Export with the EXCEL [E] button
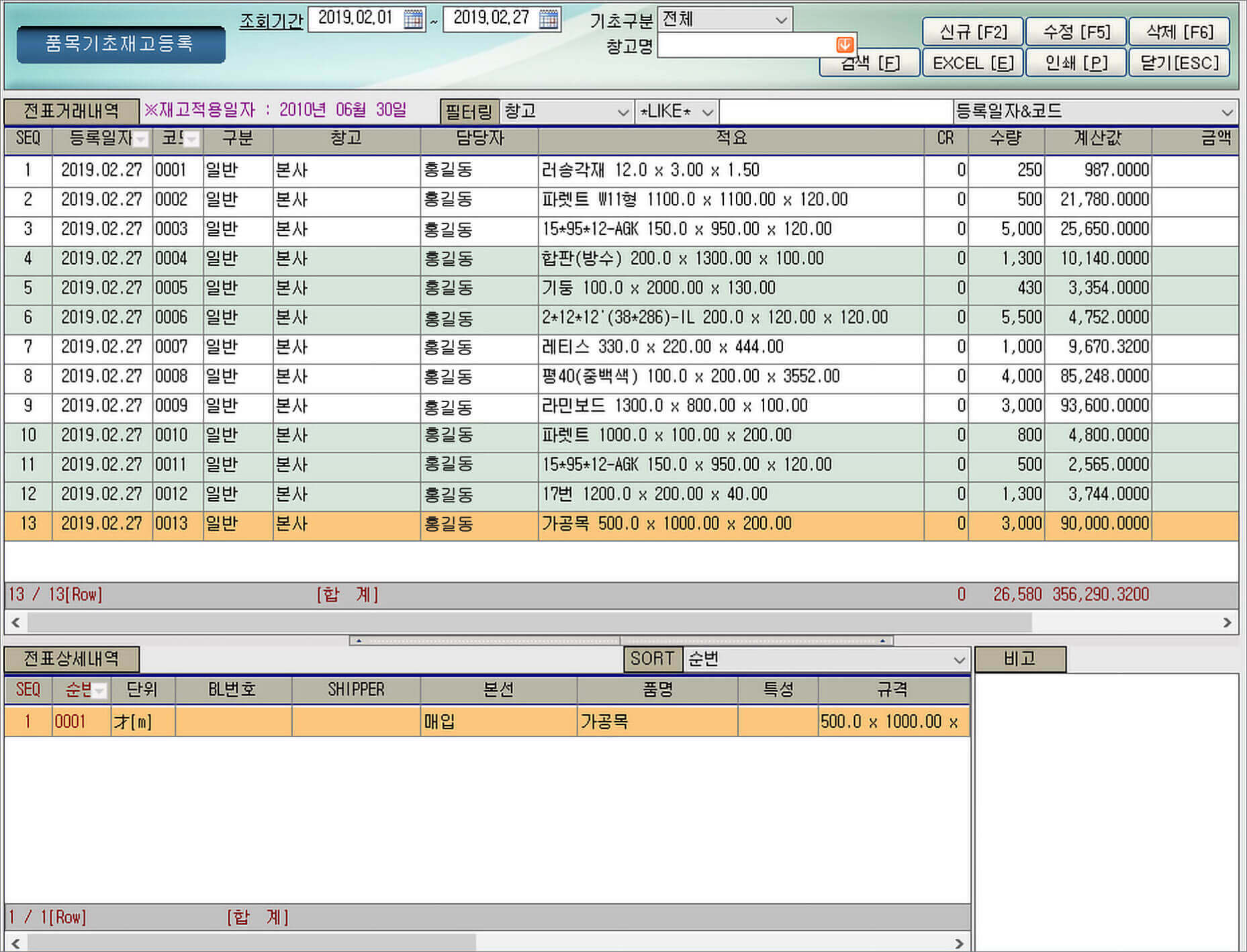Viewport: 1247px width, 952px height. 972,62
